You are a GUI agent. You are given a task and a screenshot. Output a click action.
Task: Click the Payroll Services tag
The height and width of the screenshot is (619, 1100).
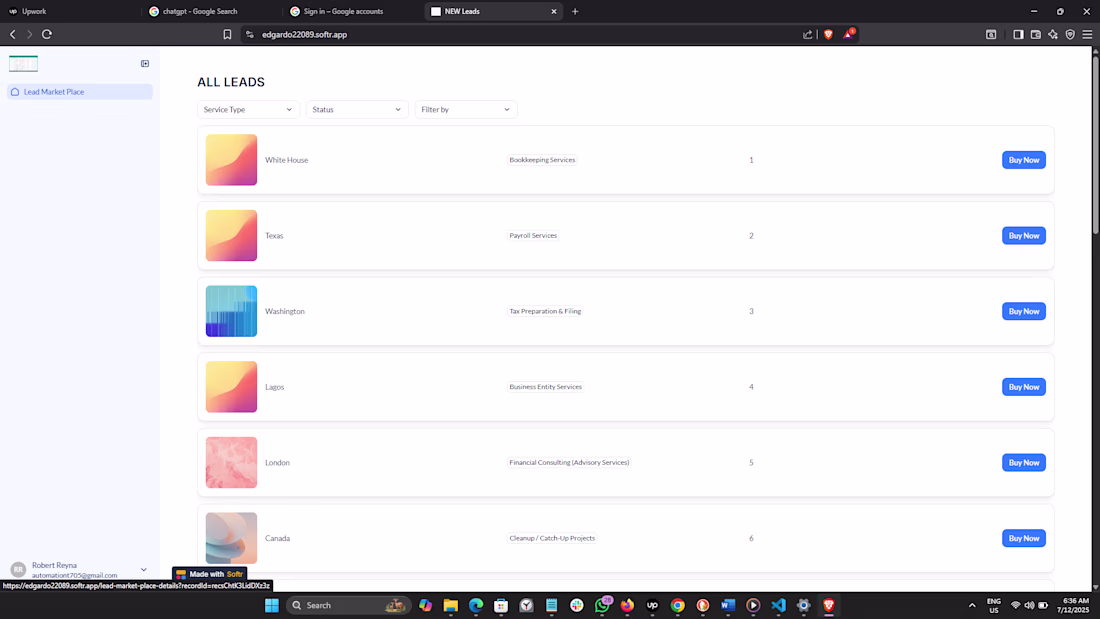533,236
